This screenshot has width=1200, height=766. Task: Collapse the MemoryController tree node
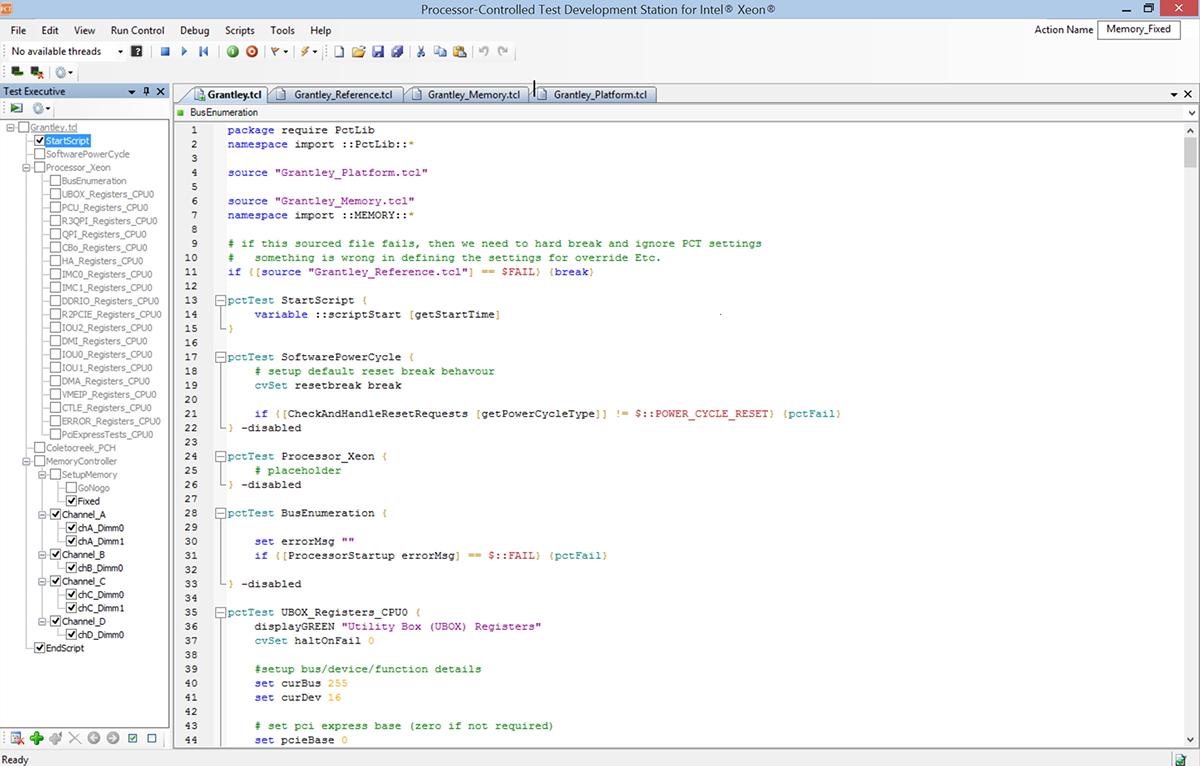[x=25, y=461]
